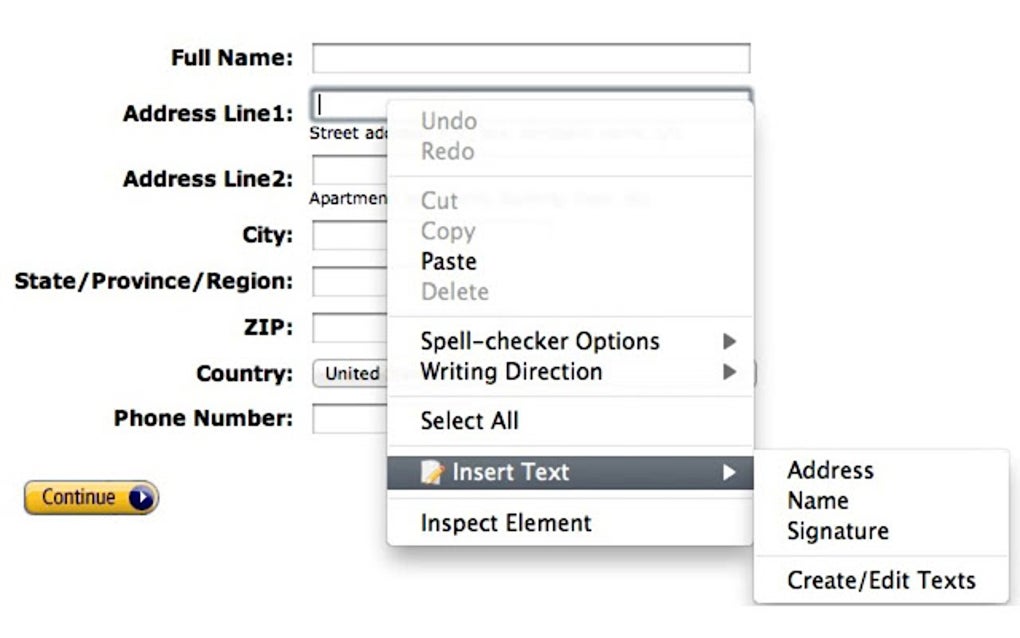This screenshot has height=638, width=1020.
Task: Select Name from the insert submenu
Action: (820, 500)
